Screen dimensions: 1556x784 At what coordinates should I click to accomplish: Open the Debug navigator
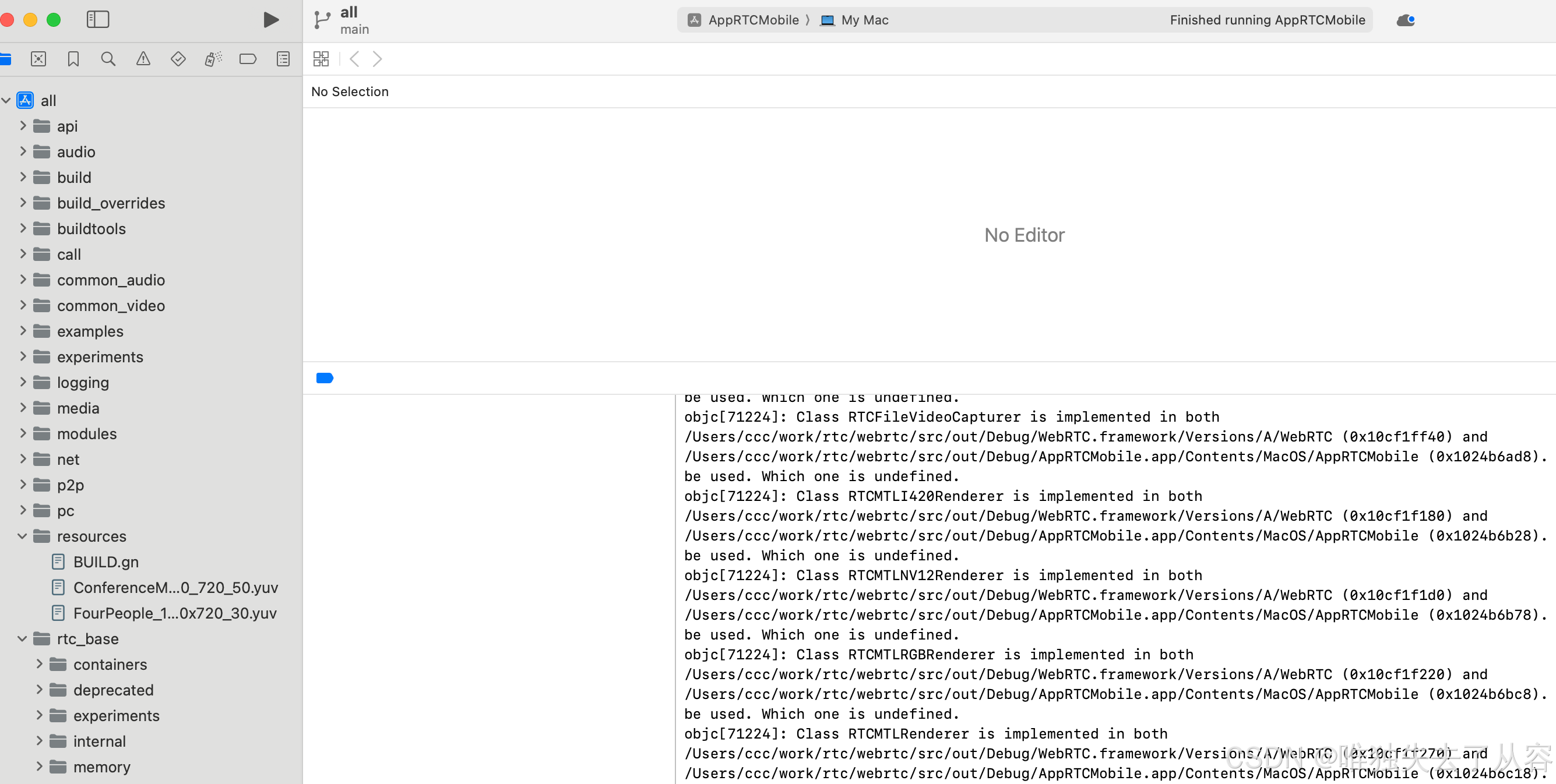coord(213,59)
